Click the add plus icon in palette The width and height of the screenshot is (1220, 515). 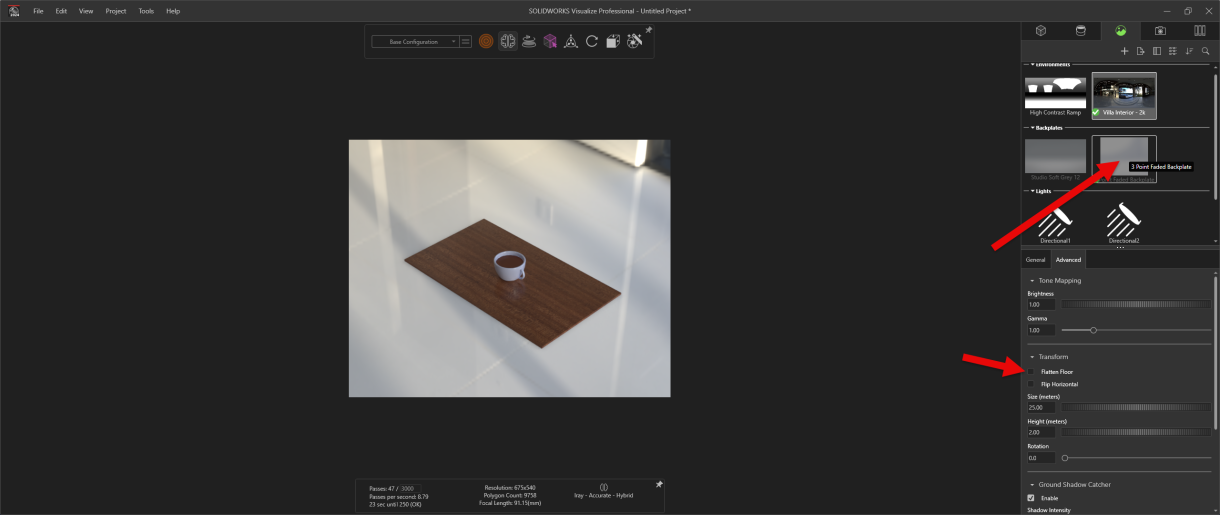[x=1124, y=51]
